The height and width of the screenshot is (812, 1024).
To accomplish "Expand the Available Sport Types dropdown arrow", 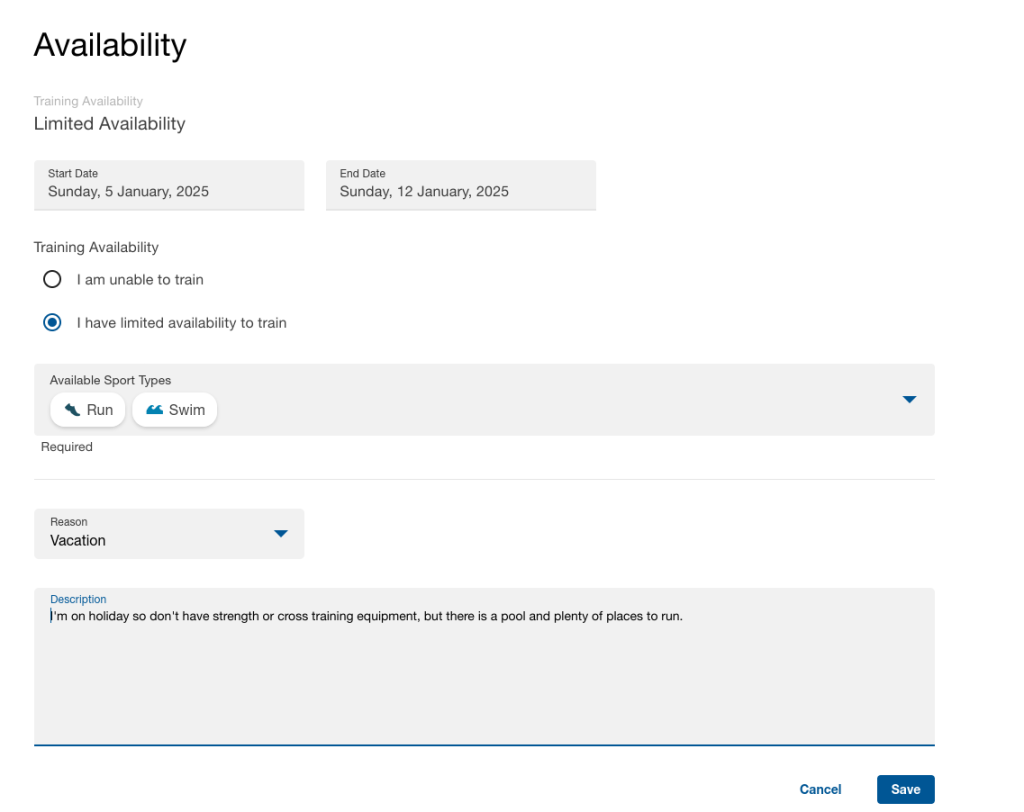I will point(908,400).
